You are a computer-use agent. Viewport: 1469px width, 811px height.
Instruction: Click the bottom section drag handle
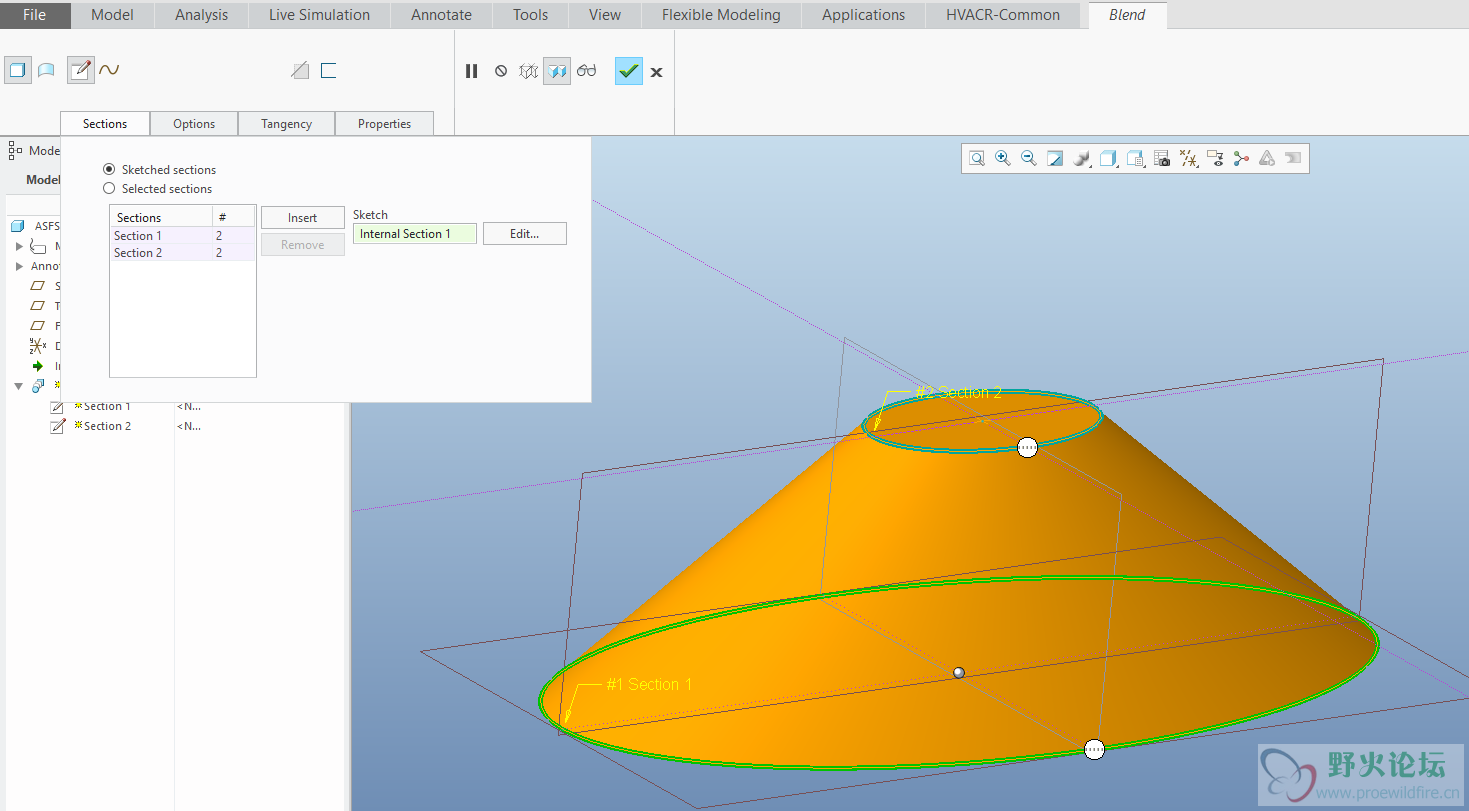[1094, 749]
